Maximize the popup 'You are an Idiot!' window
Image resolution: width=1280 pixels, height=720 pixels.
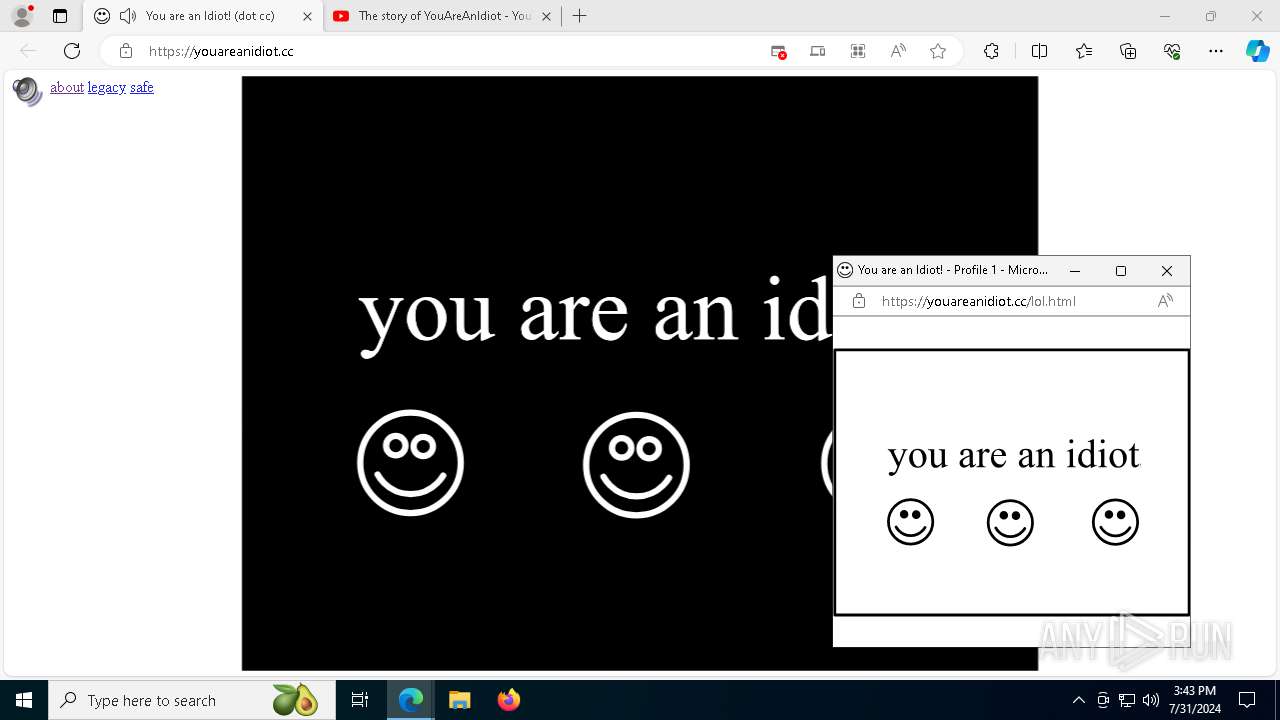tap(1121, 270)
